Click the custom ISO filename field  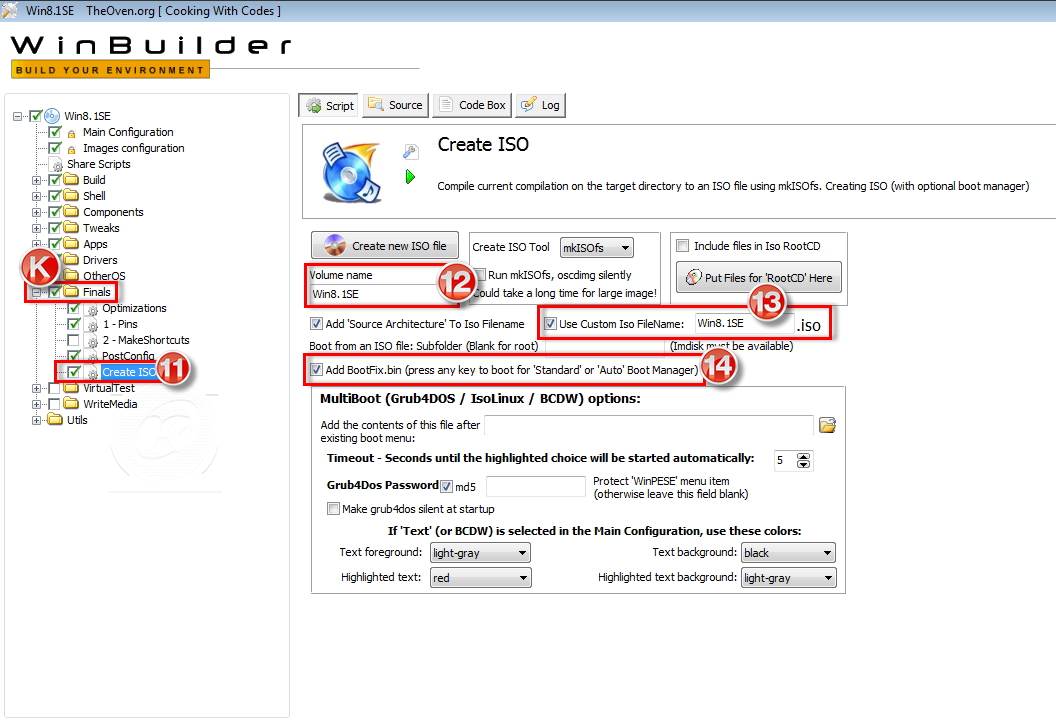tap(744, 324)
